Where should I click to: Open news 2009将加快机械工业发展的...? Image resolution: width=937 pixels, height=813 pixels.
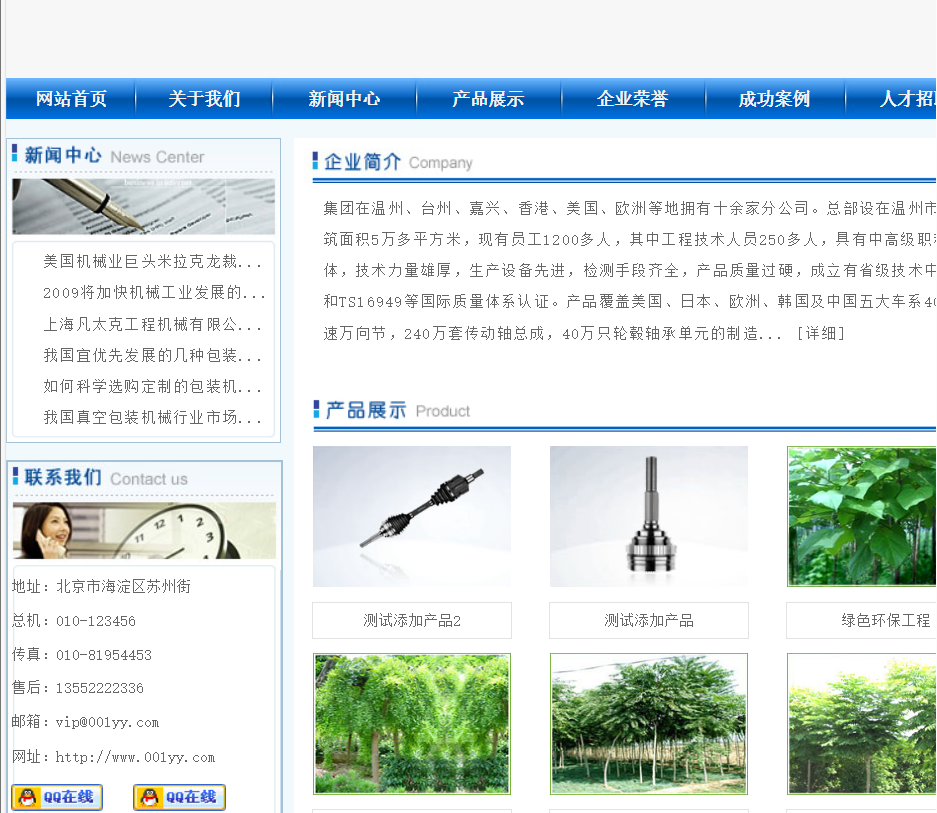[x=154, y=293]
